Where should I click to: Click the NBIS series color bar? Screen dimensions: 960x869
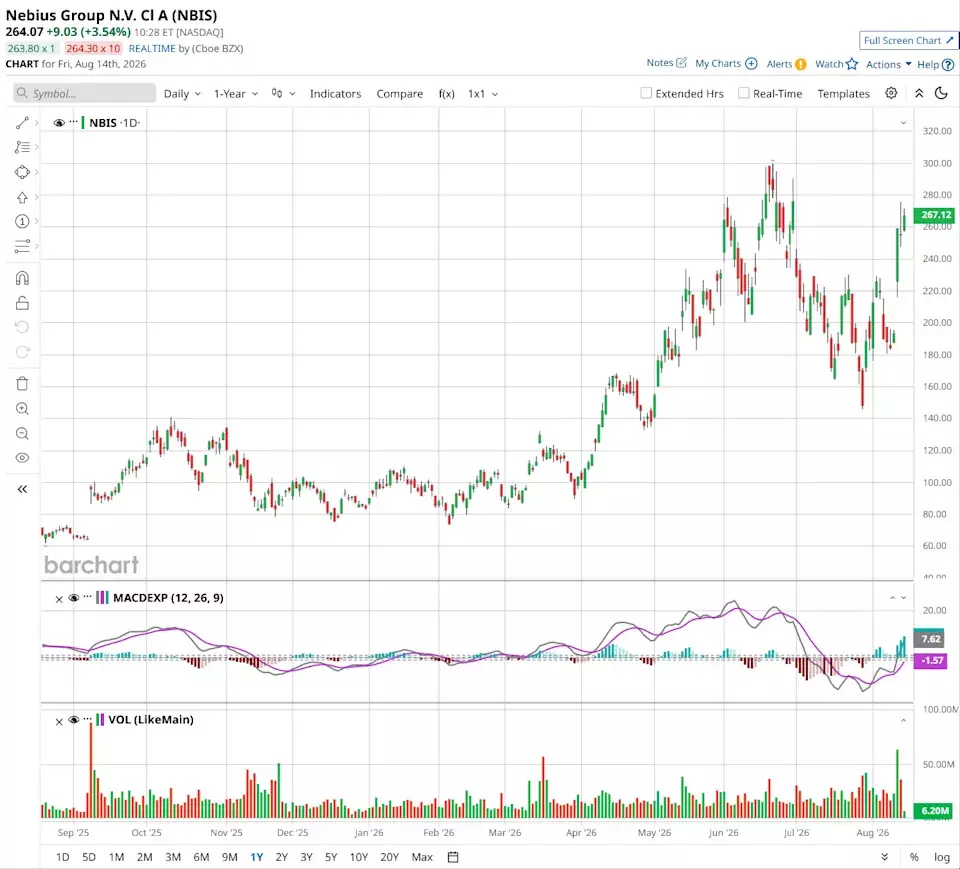click(83, 122)
